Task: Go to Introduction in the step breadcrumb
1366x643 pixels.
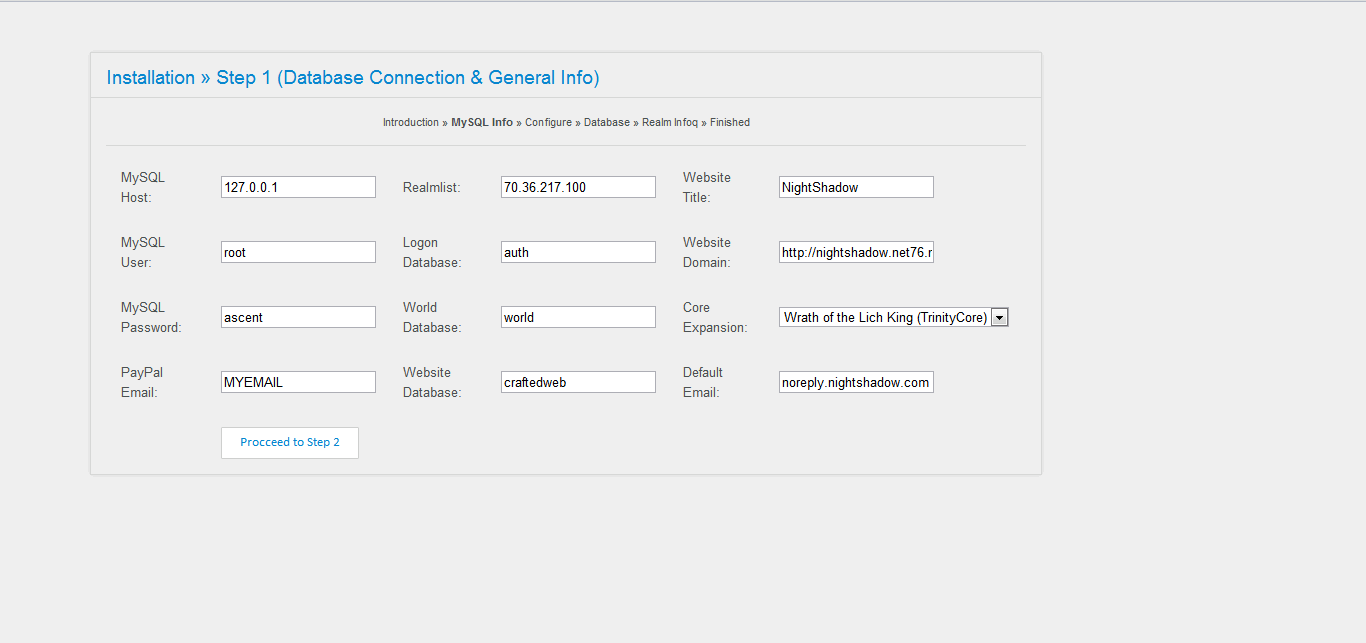Action: (410, 123)
